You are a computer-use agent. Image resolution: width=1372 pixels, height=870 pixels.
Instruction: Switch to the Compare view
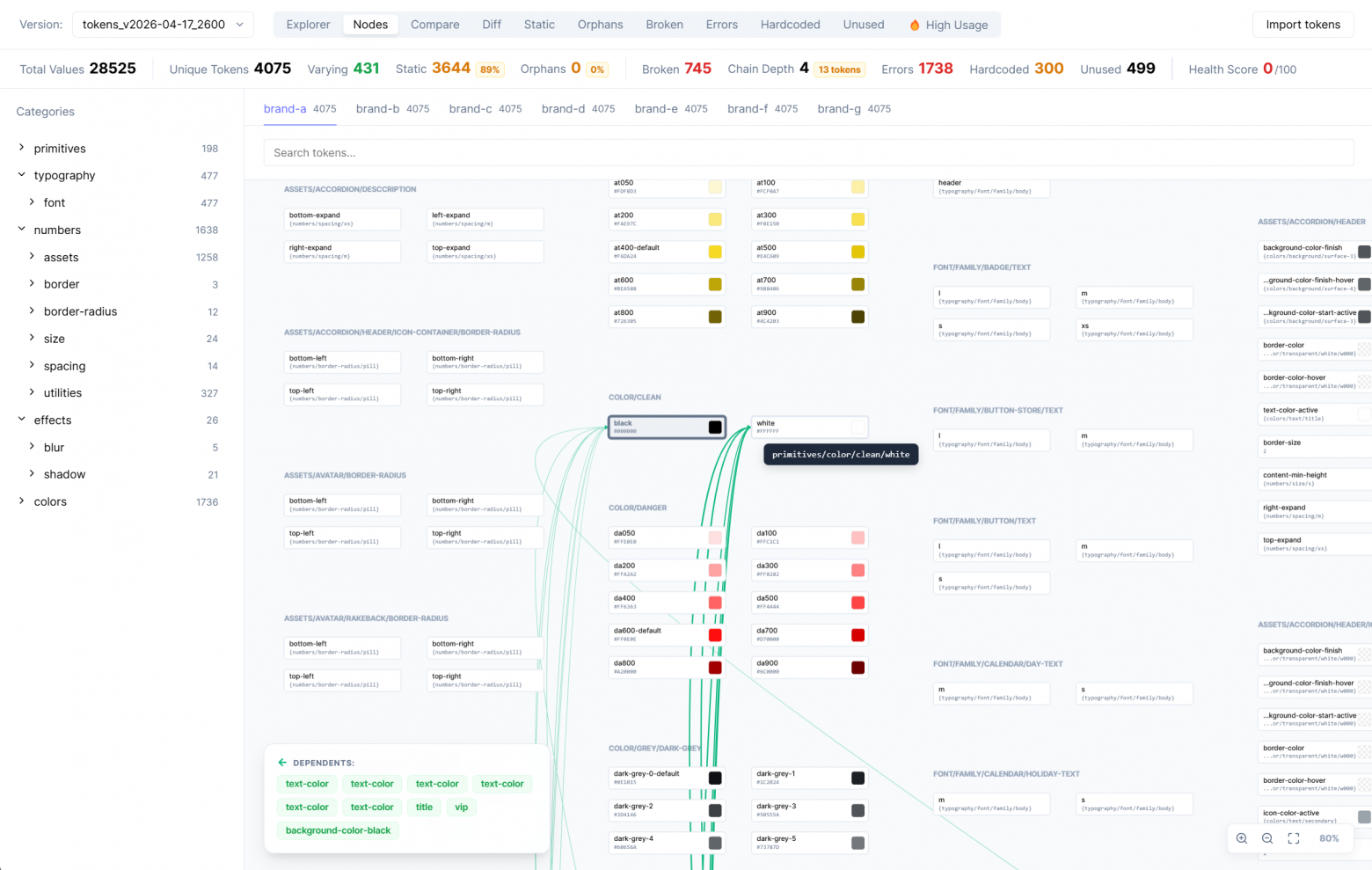coord(434,25)
